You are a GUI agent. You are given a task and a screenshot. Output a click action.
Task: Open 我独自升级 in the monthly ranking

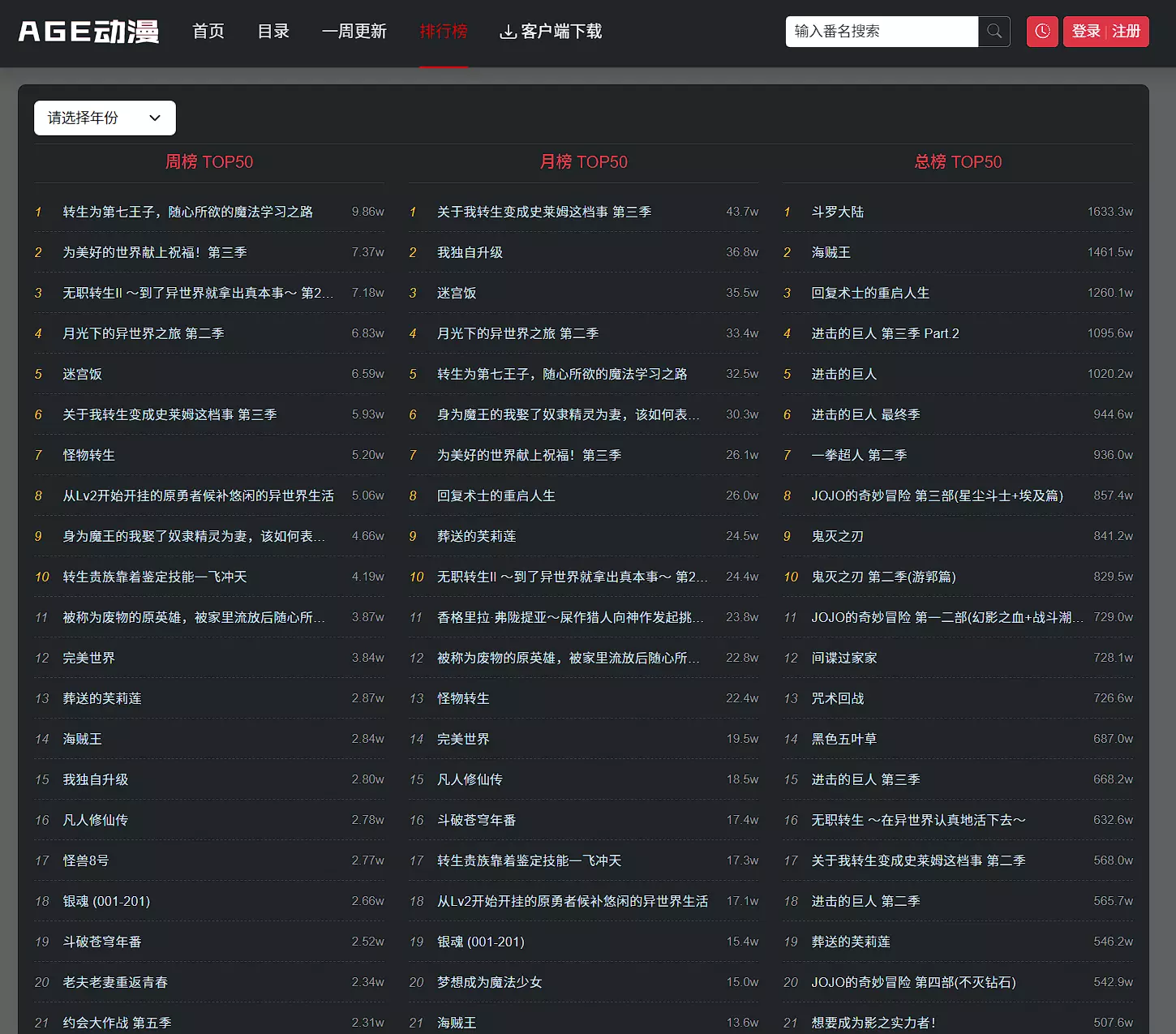[x=470, y=252]
